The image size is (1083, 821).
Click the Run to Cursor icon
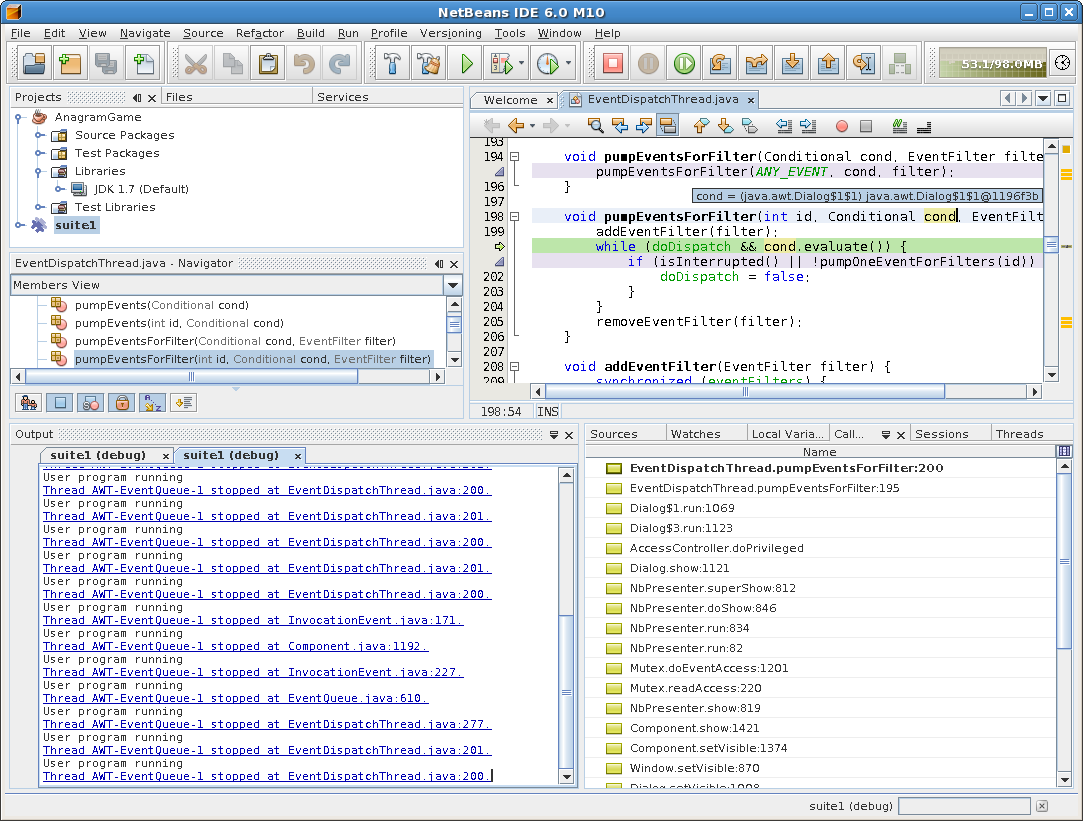click(x=864, y=64)
